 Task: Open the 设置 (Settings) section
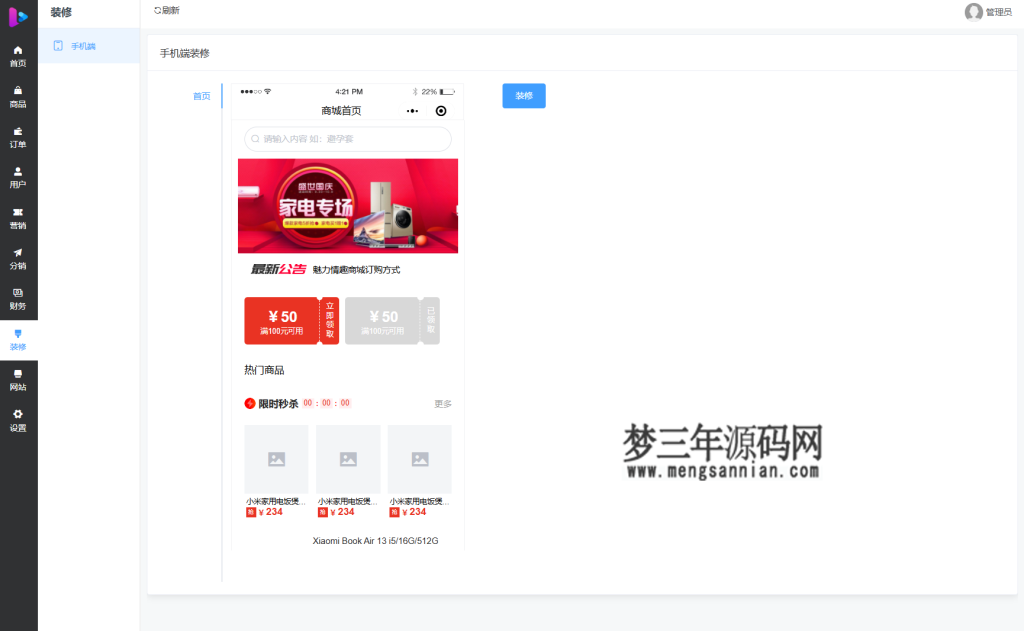point(18,420)
